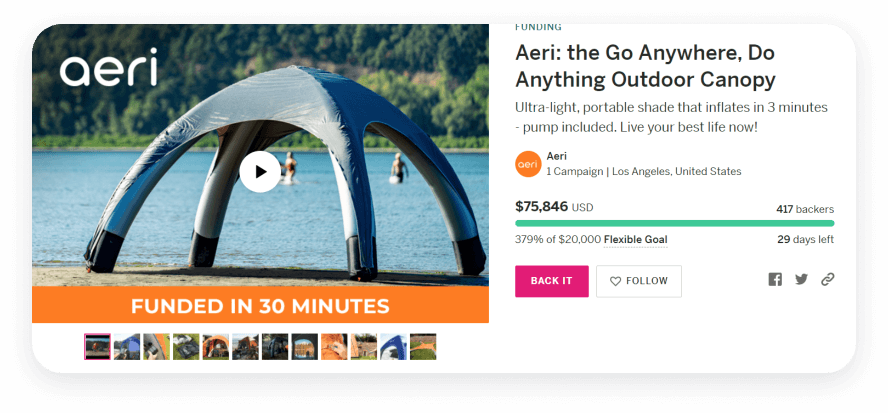888x413 pixels.
Task: Select the ninth thumbnail with orange fabric closeup
Action: (334, 347)
